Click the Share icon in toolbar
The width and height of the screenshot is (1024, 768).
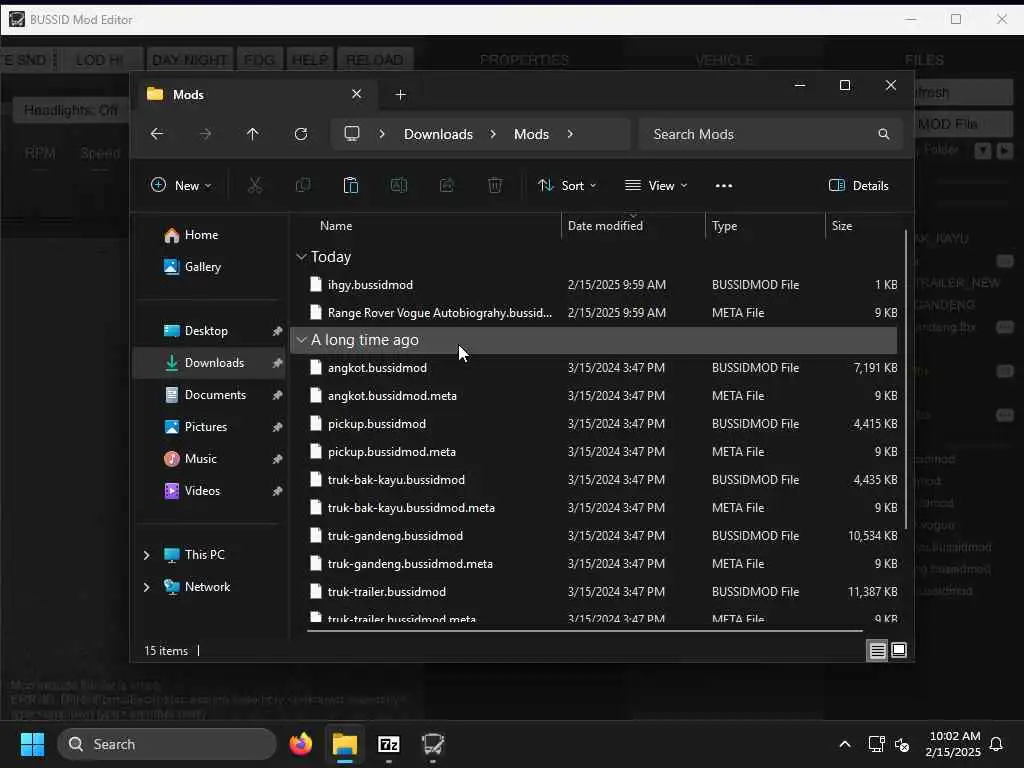coord(447,185)
